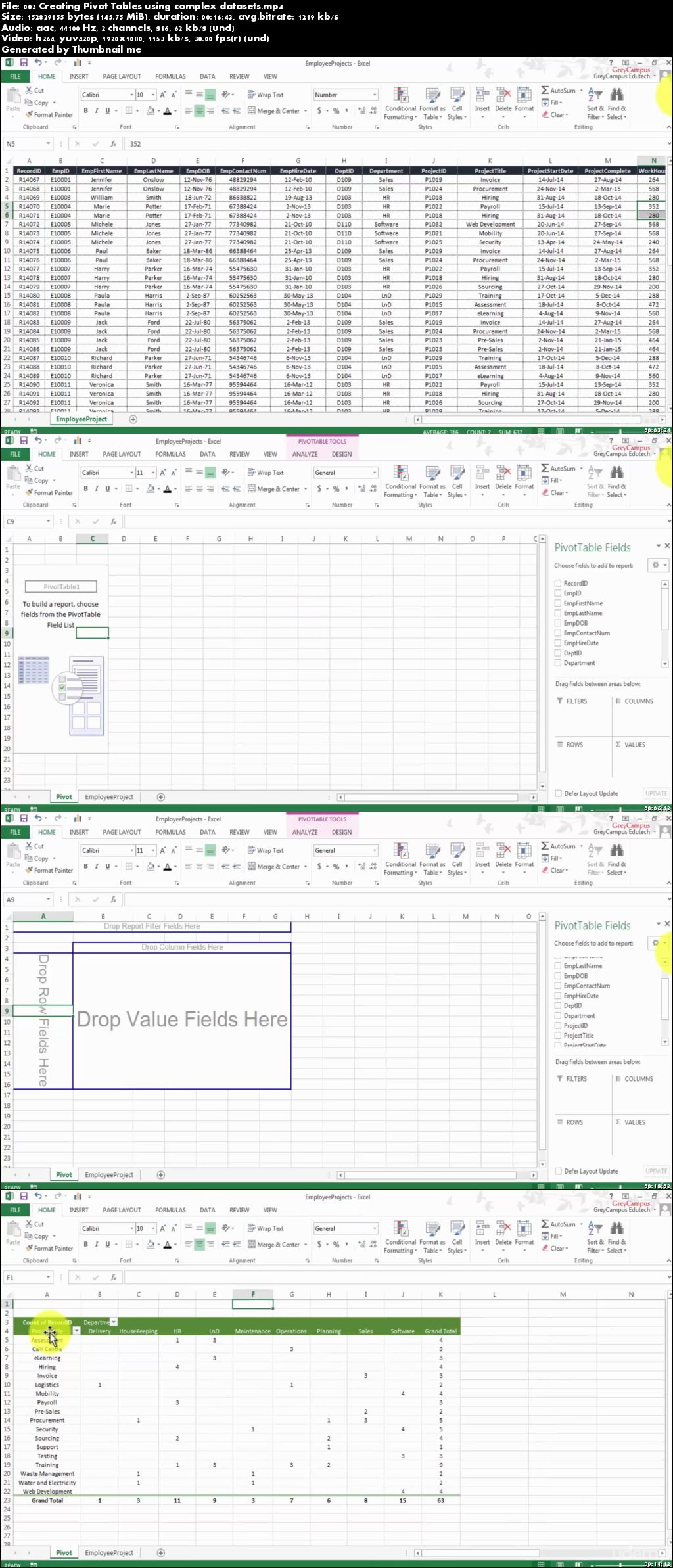Toggle Underline in the finished pivot table window
The image size is (673, 1568).
click(108, 1245)
